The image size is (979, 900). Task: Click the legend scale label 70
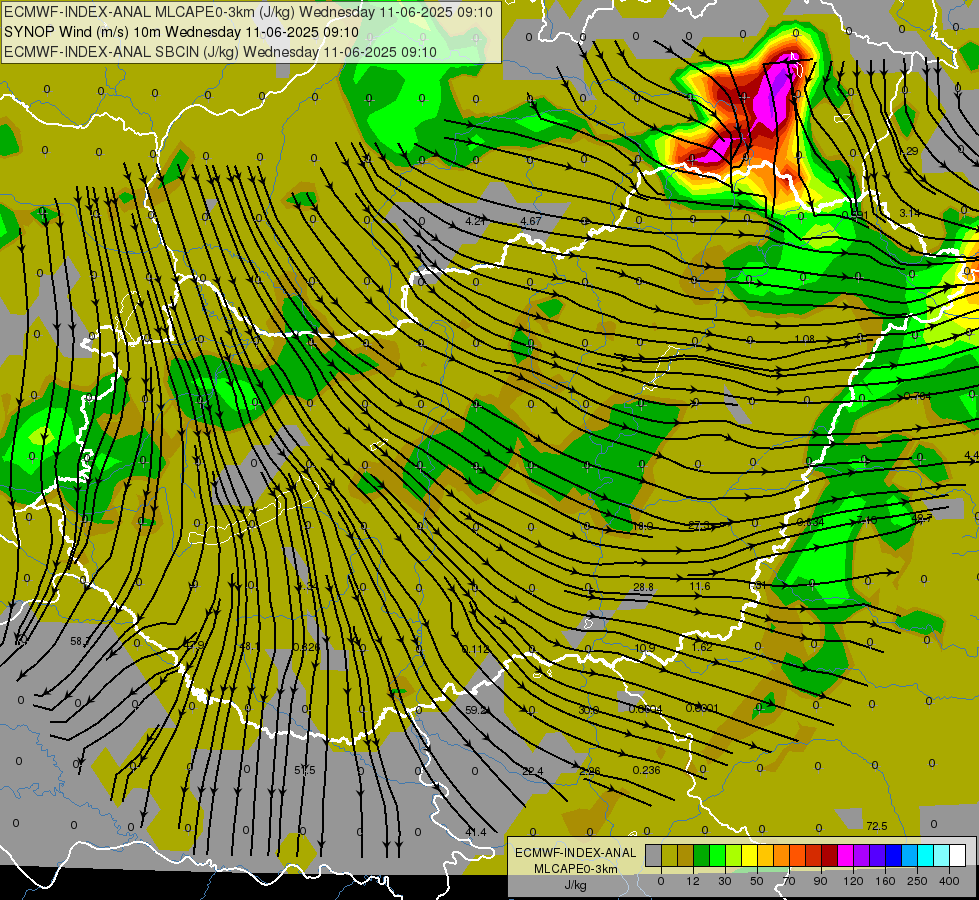tap(789, 881)
